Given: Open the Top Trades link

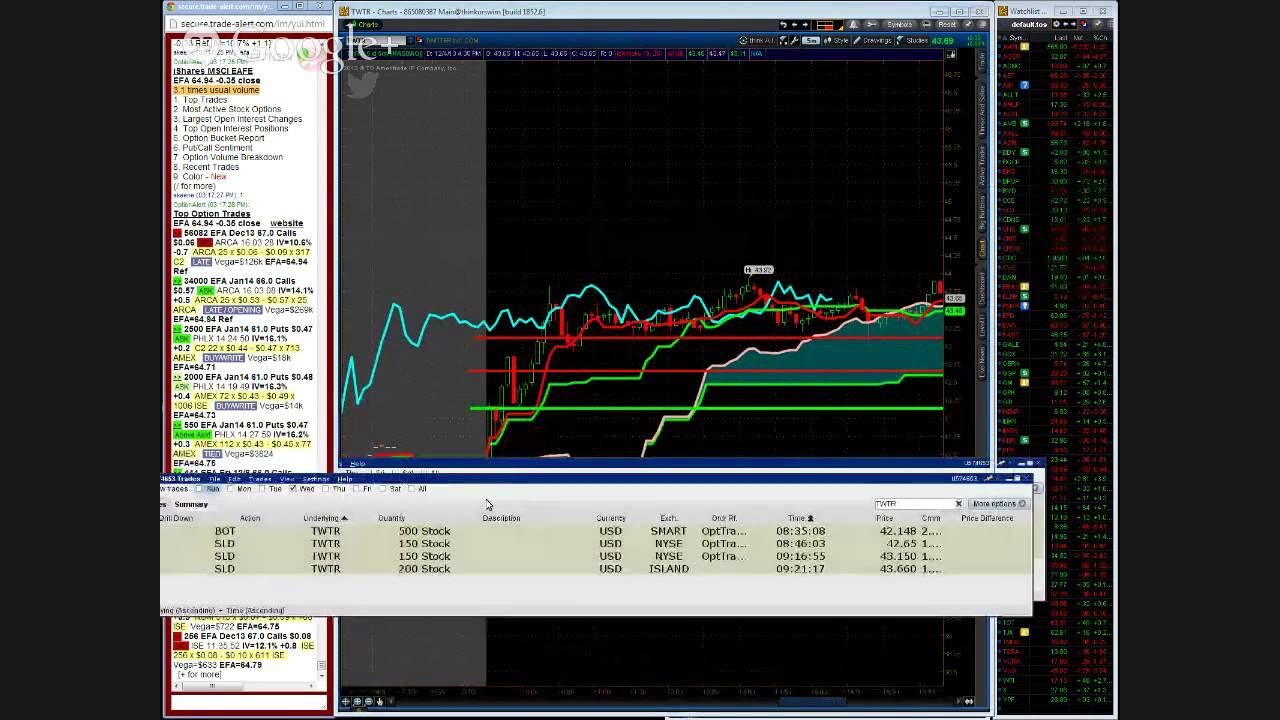Looking at the screenshot, I should (205, 100).
